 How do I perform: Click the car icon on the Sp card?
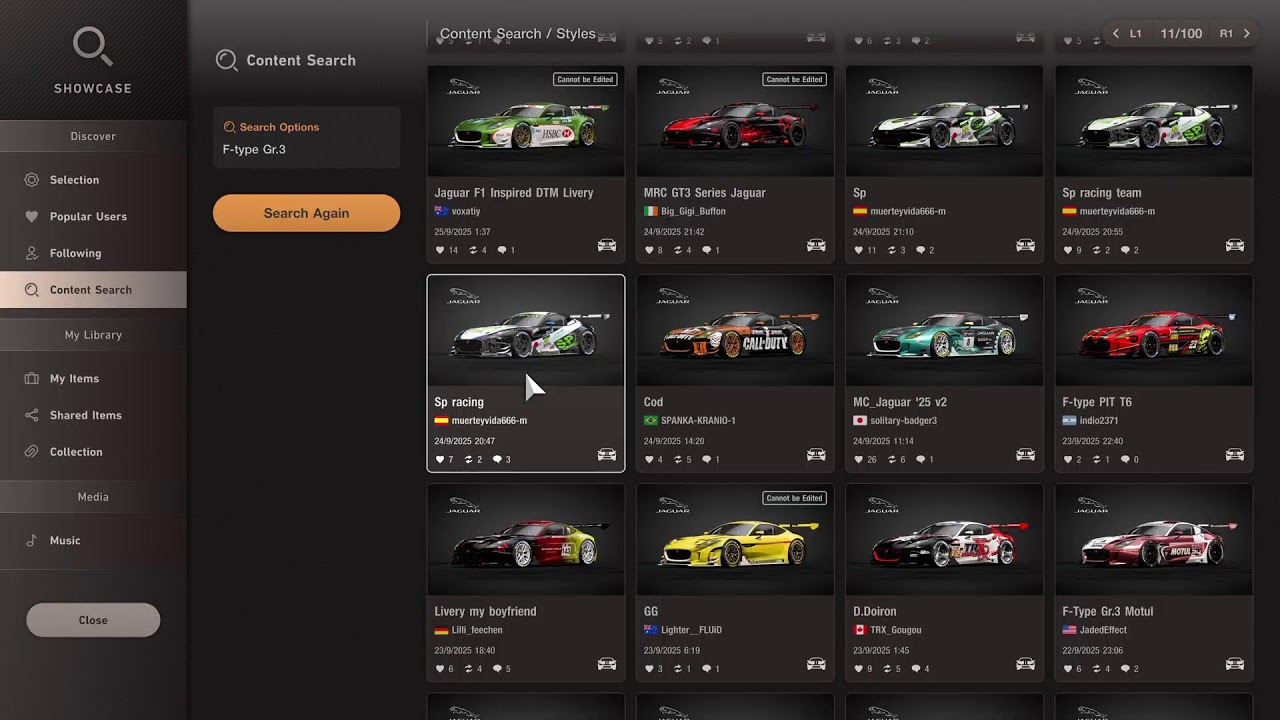(1025, 245)
